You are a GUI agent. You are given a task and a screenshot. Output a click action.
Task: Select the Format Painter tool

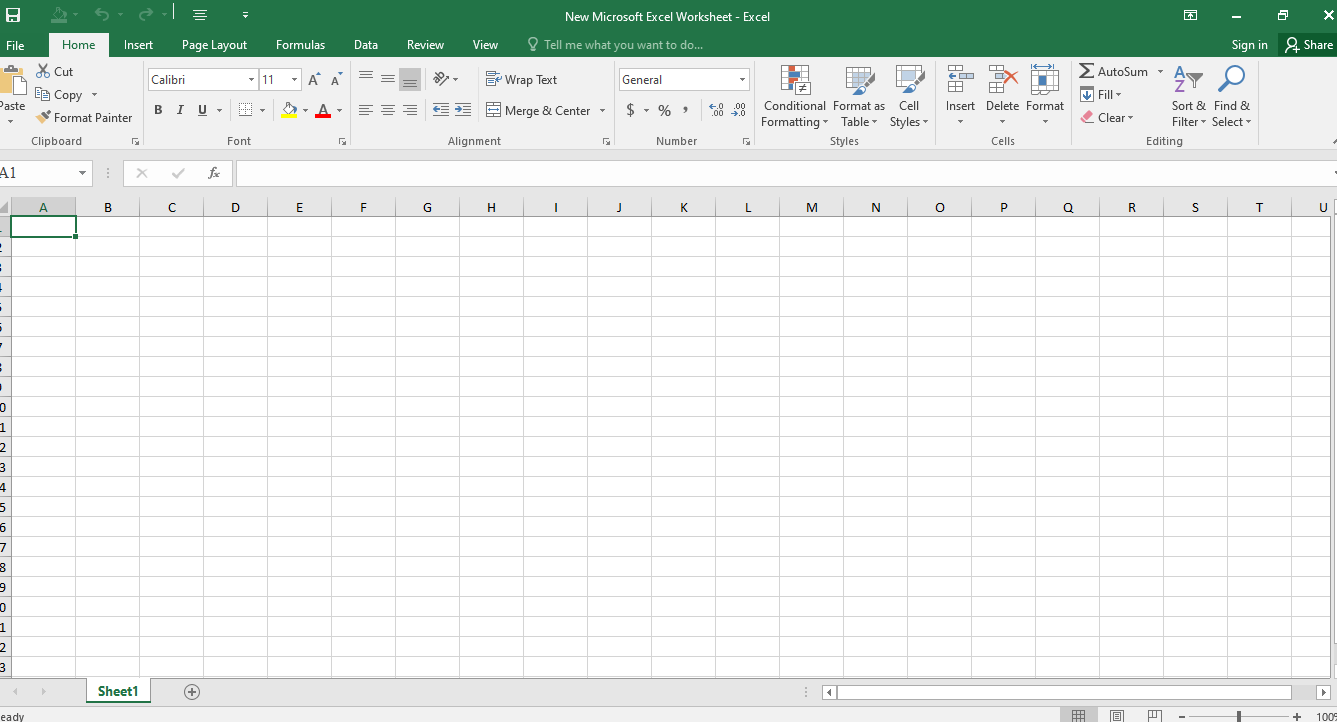coord(84,117)
